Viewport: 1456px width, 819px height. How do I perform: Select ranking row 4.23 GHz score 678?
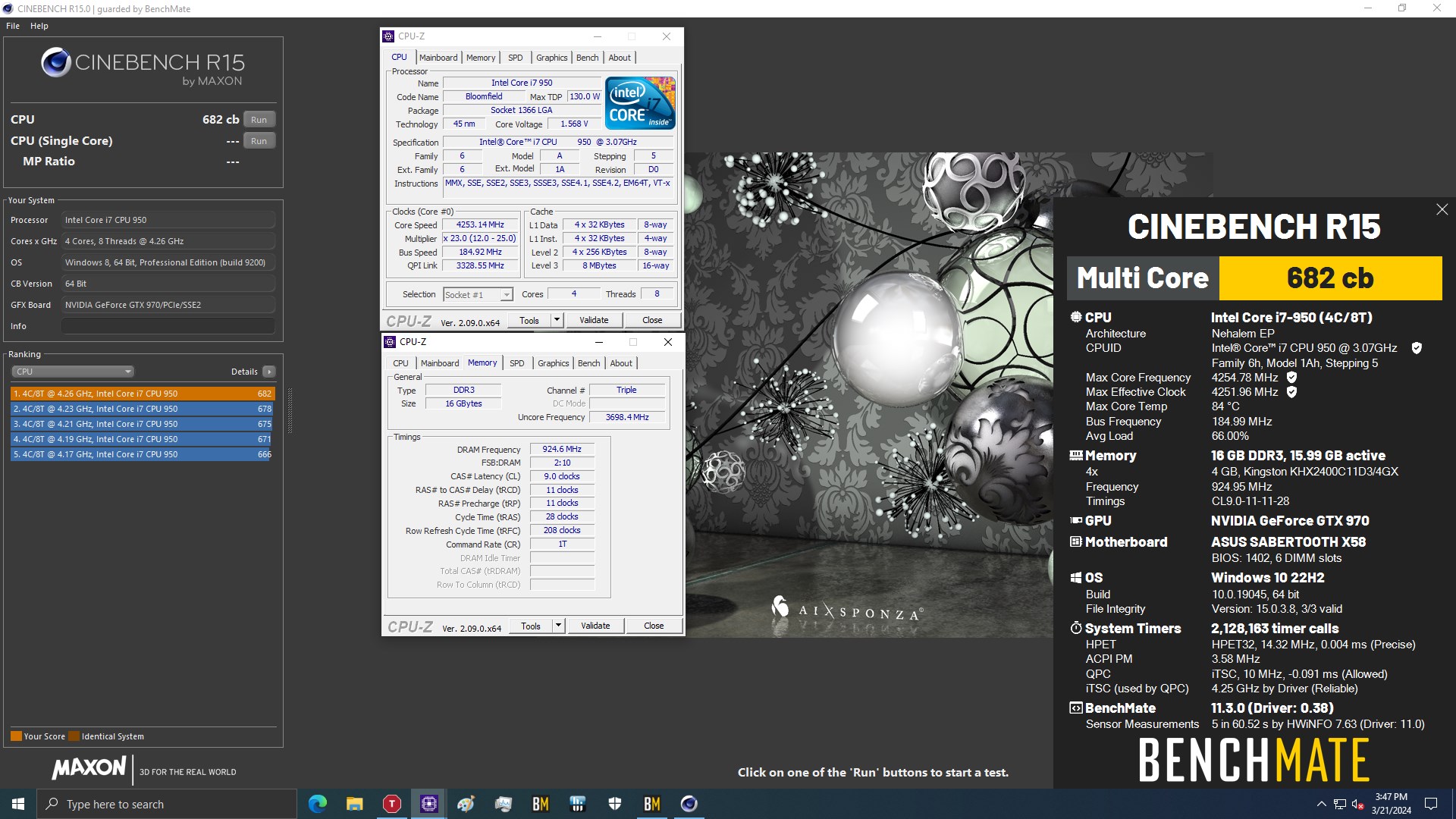[x=143, y=409]
